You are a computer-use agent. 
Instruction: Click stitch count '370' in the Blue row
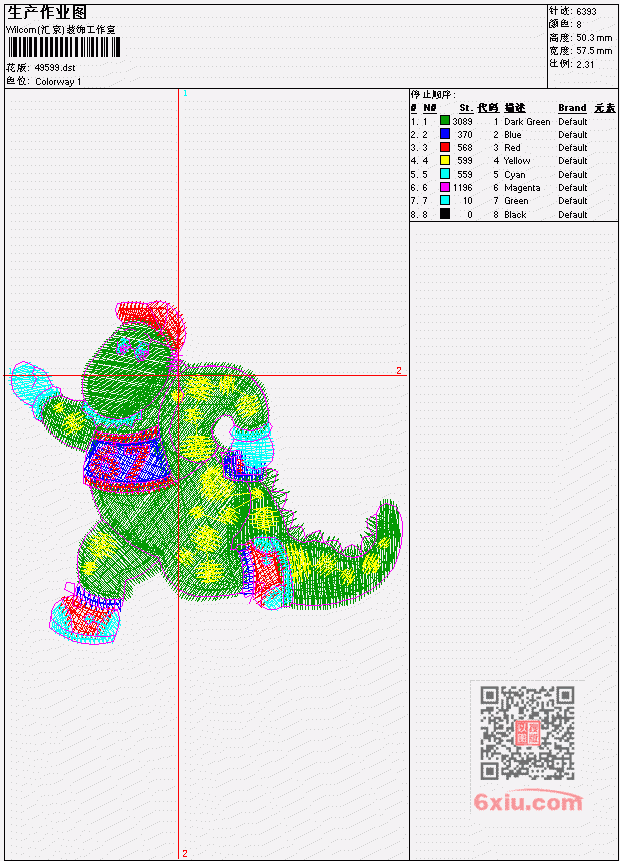point(465,135)
